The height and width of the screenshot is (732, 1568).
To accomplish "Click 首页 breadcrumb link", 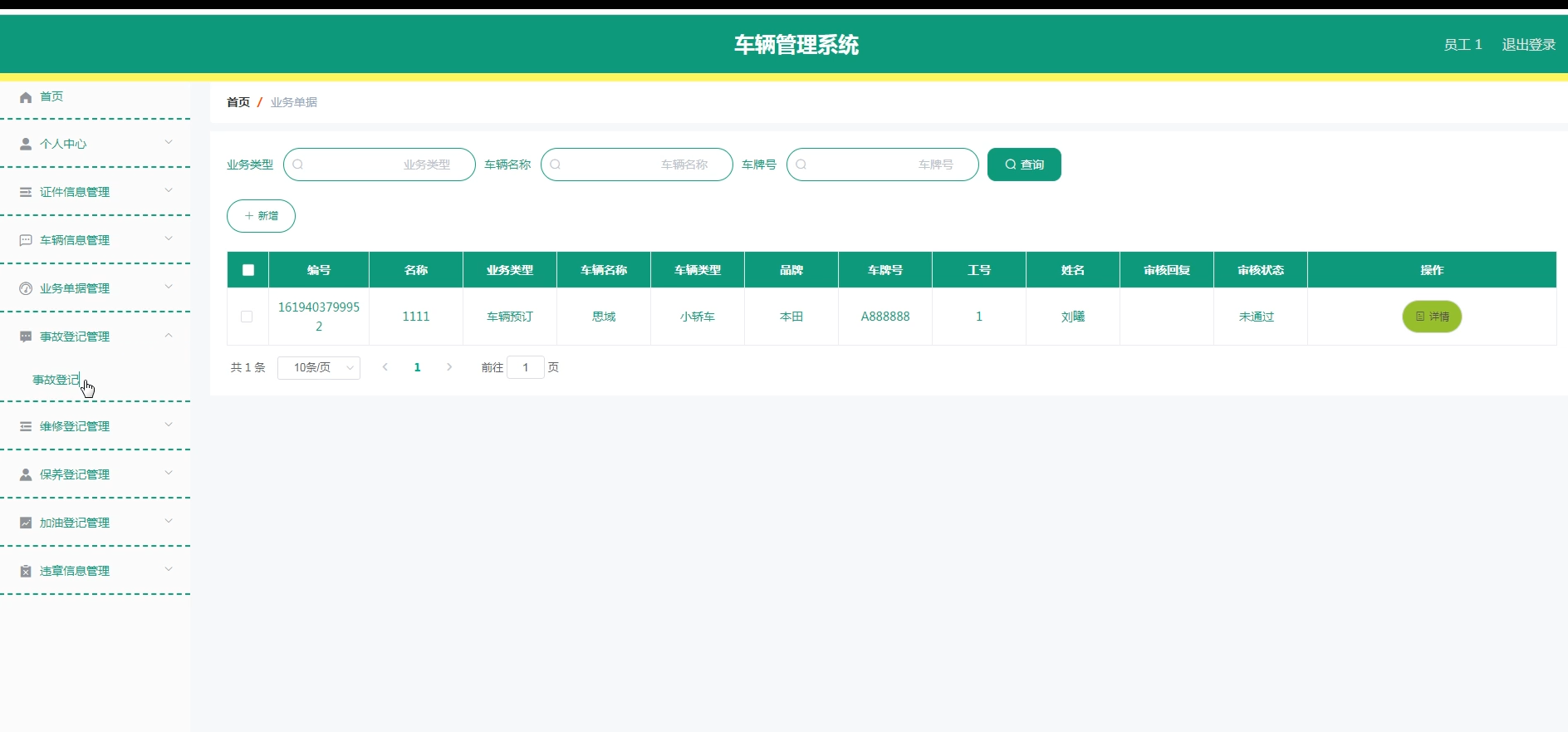I will 238,102.
